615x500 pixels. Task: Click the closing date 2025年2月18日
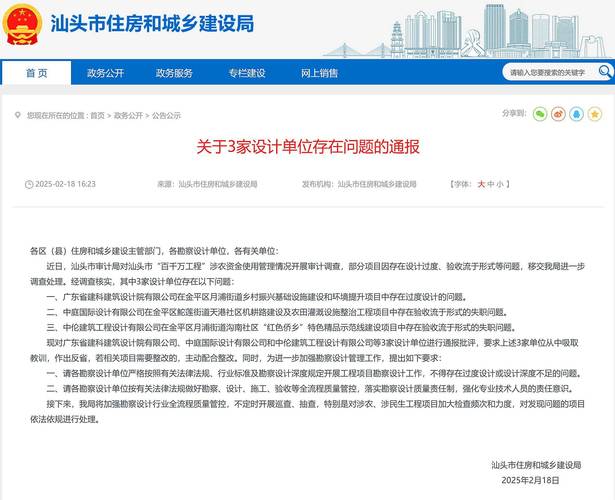click(x=530, y=480)
